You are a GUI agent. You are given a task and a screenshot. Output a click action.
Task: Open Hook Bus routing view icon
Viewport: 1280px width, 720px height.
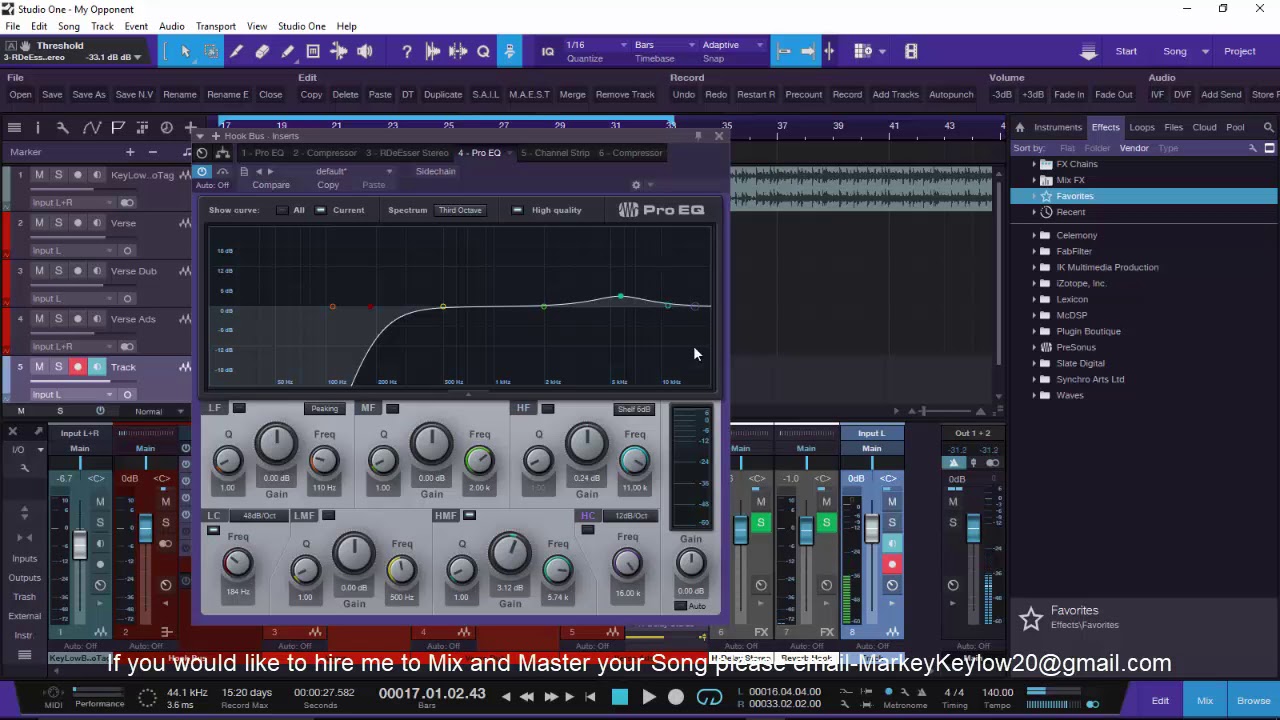coord(222,153)
